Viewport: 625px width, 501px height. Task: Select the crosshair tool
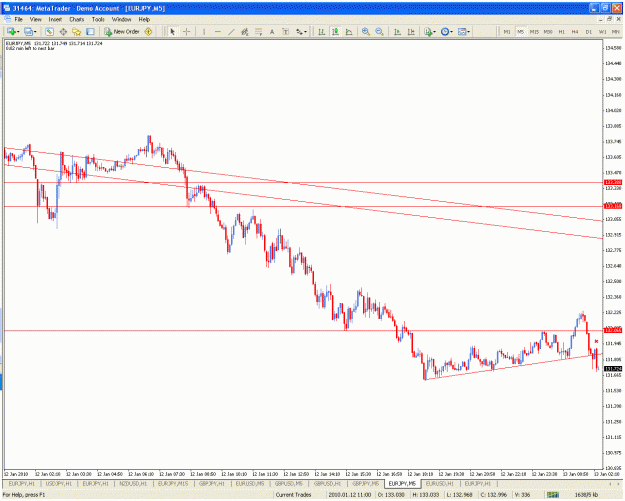click(x=186, y=31)
